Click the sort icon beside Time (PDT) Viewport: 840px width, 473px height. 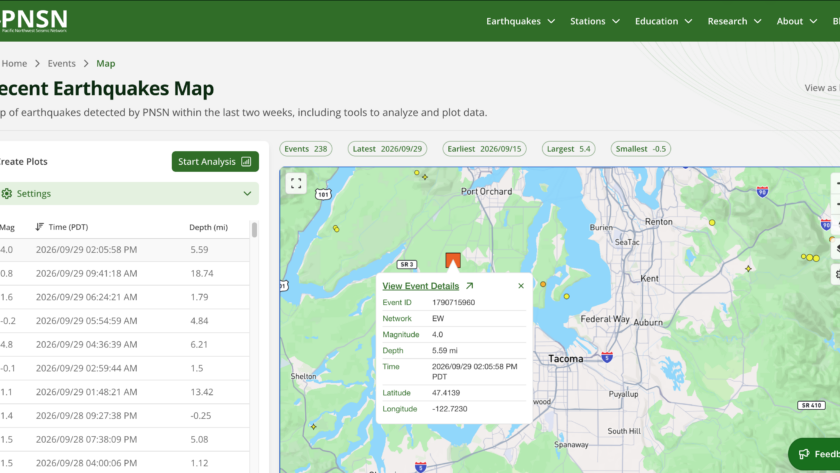tap(39, 227)
